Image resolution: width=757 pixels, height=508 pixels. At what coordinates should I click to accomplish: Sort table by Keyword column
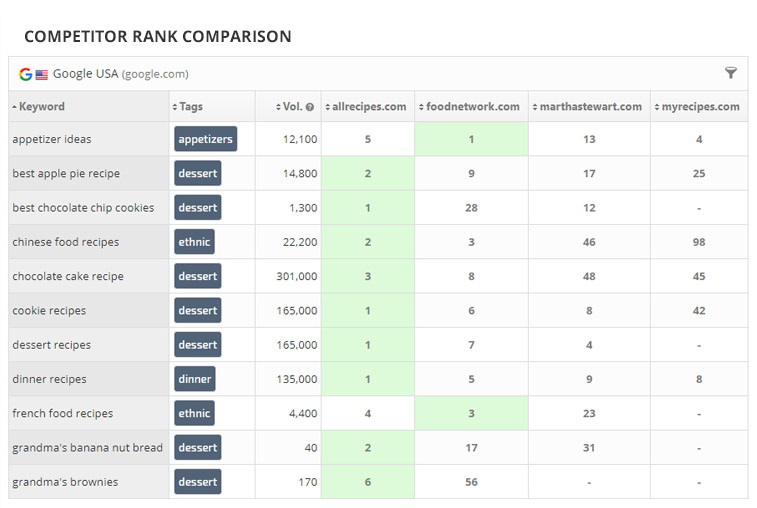41,107
